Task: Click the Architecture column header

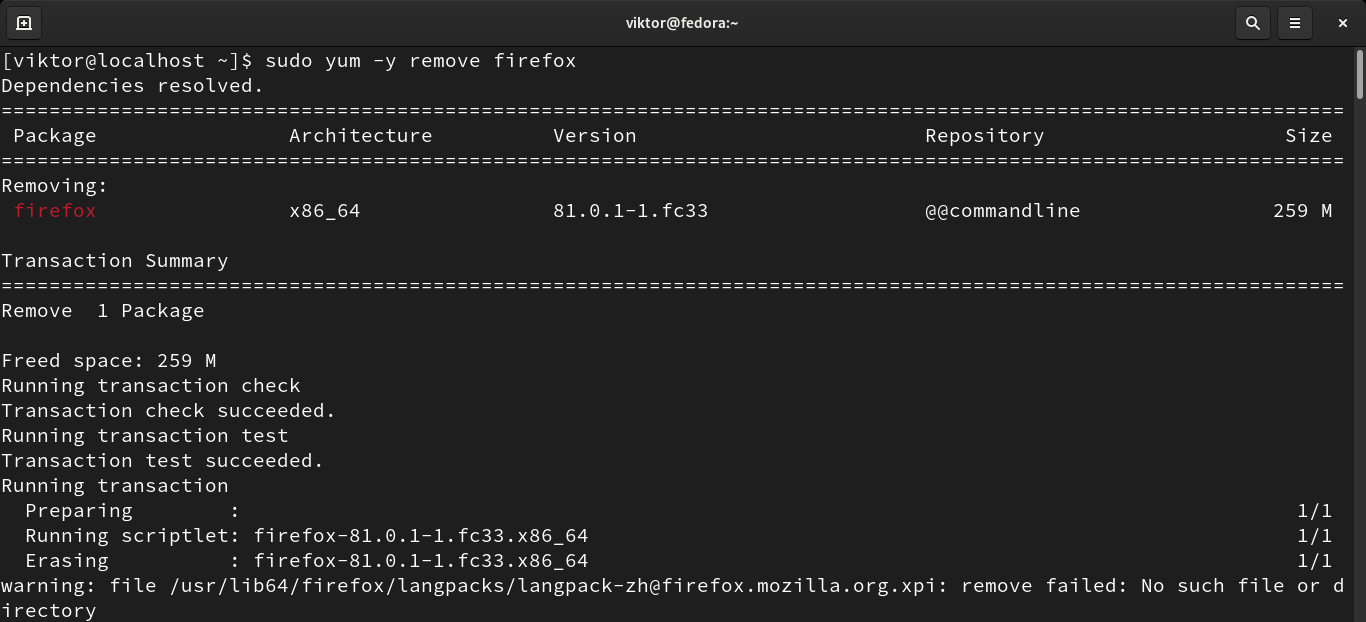Action: click(360, 136)
